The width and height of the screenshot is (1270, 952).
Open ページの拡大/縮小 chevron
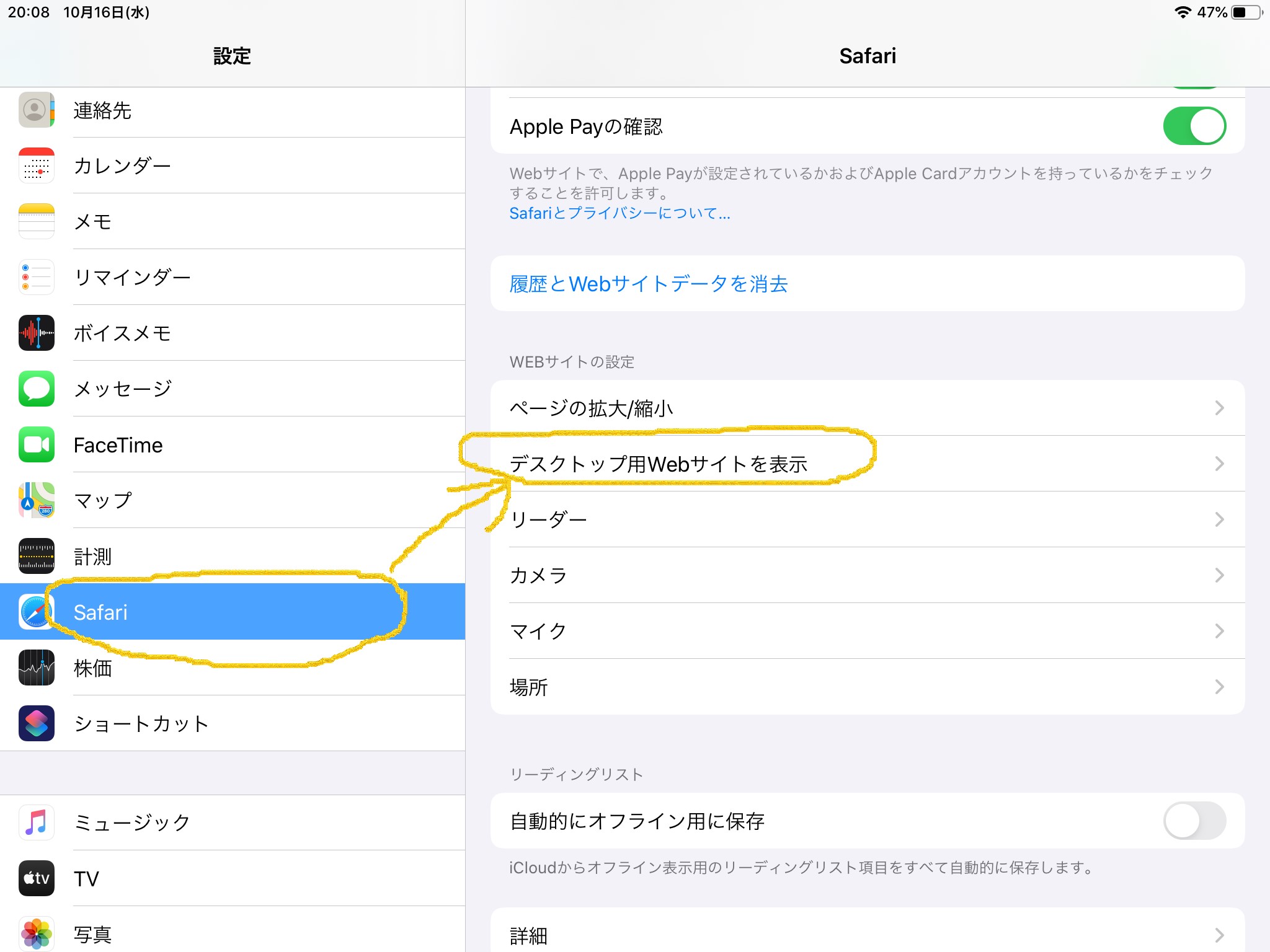tap(1219, 408)
